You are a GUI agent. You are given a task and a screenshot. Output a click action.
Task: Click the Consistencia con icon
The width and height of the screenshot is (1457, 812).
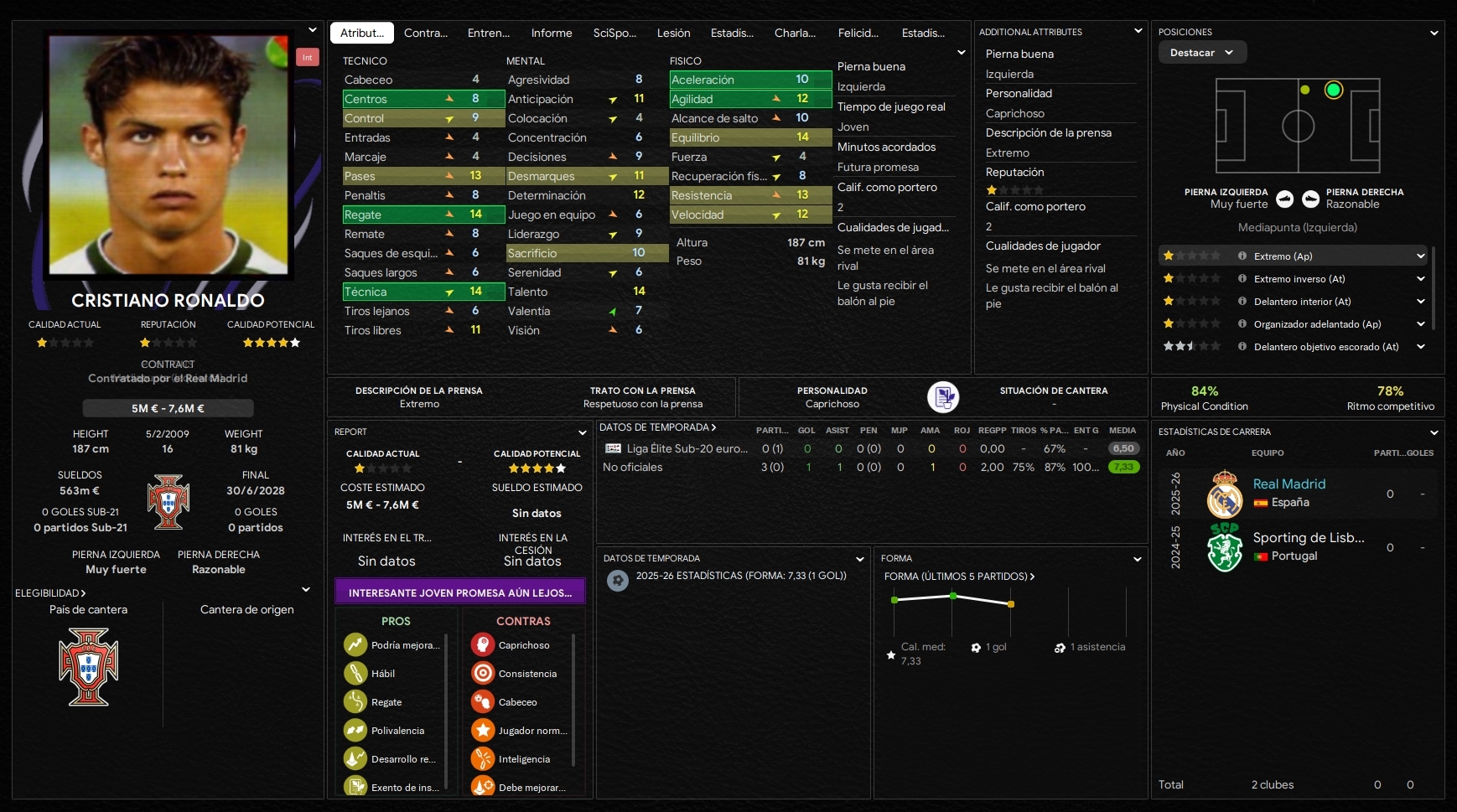pos(483,673)
